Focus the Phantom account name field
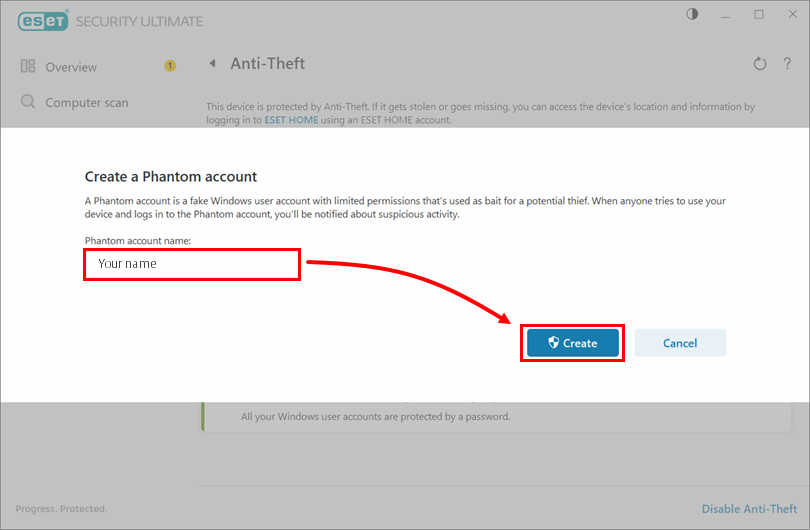810x530 pixels. (x=192, y=264)
